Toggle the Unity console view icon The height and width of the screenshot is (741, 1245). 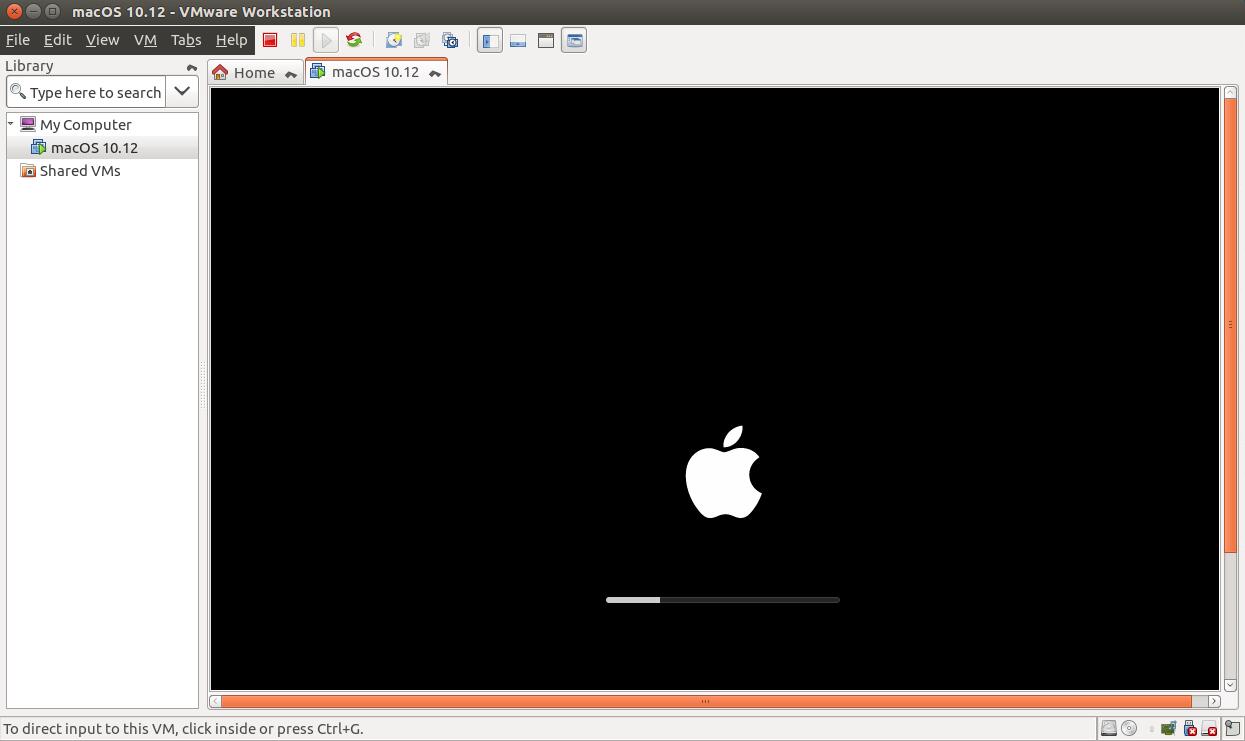pos(574,40)
